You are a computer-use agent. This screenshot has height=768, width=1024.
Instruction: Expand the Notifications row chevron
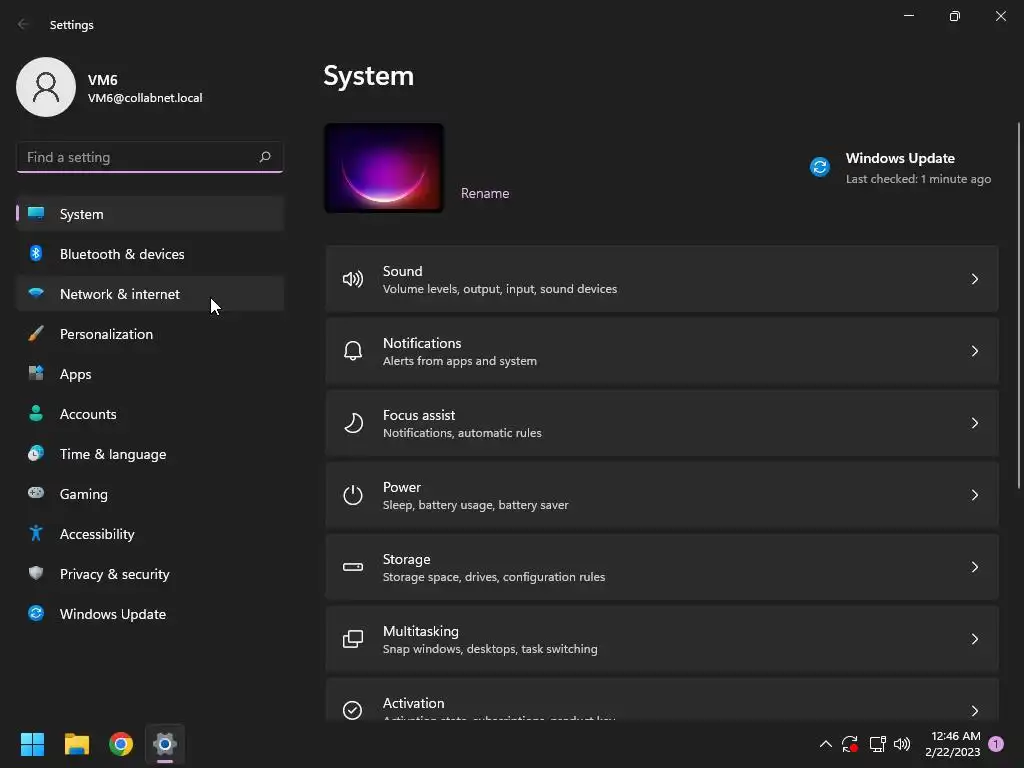[x=974, y=351]
